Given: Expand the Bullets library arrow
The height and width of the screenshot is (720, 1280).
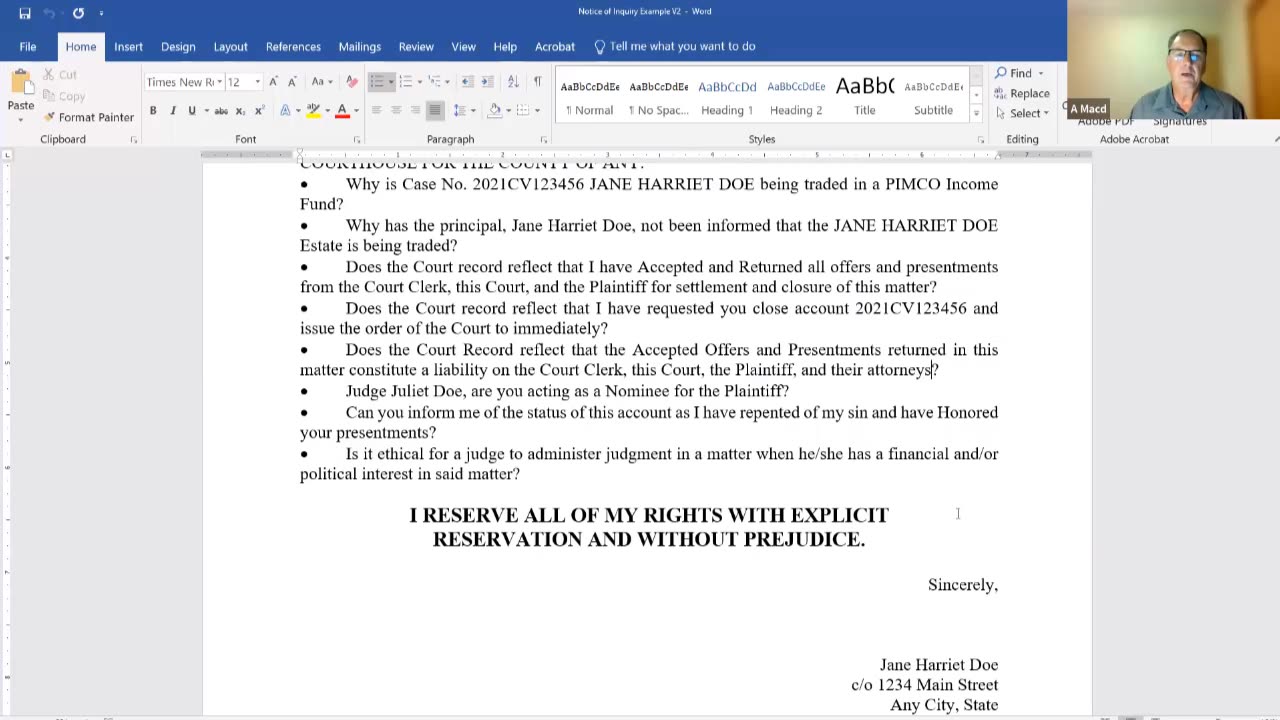Looking at the screenshot, I should (389, 82).
